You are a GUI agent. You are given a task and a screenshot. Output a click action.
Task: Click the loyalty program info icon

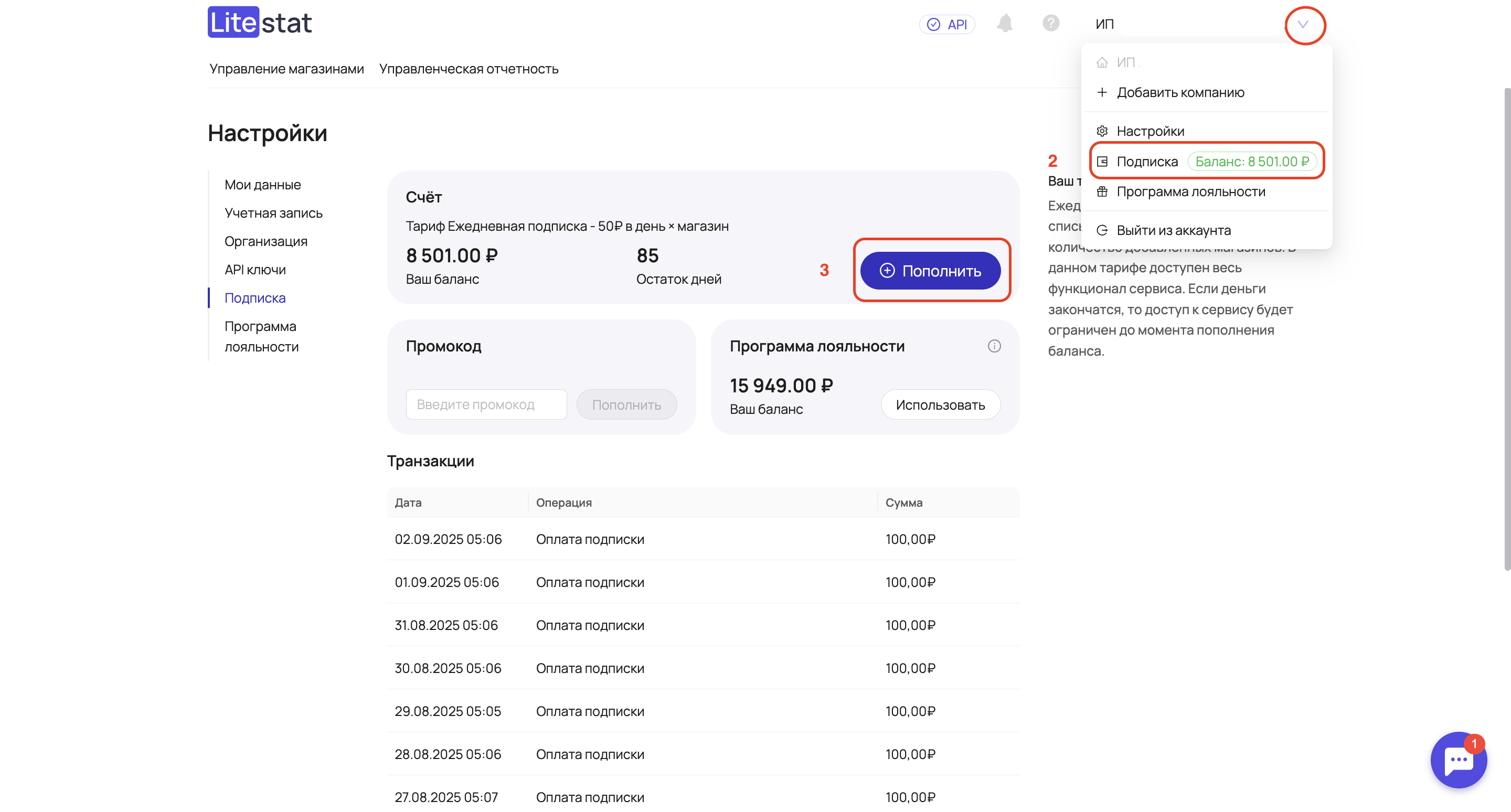tap(994, 346)
